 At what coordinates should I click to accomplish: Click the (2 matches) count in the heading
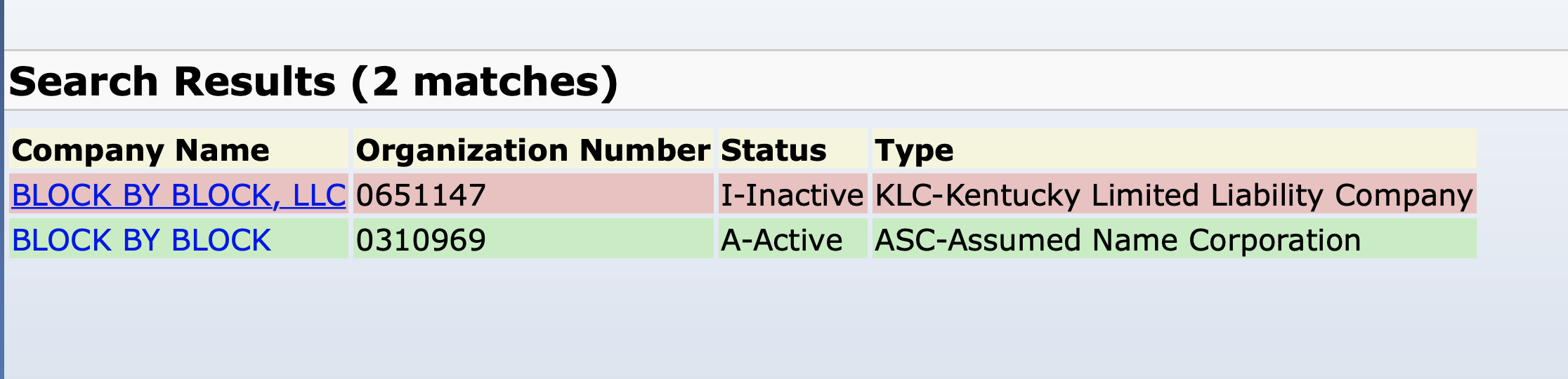click(x=485, y=81)
